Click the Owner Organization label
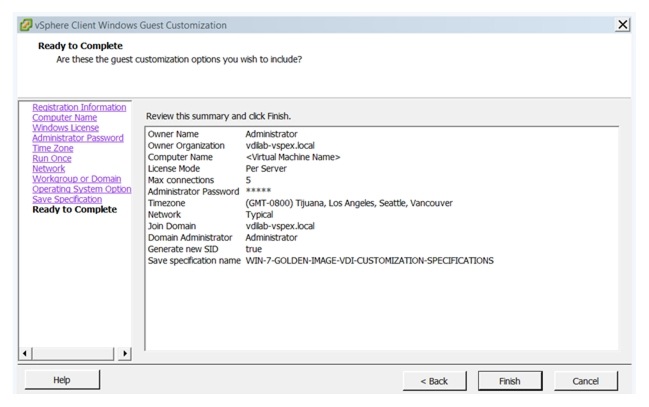Image resolution: width=649 pixels, height=407 pixels. click(x=186, y=146)
